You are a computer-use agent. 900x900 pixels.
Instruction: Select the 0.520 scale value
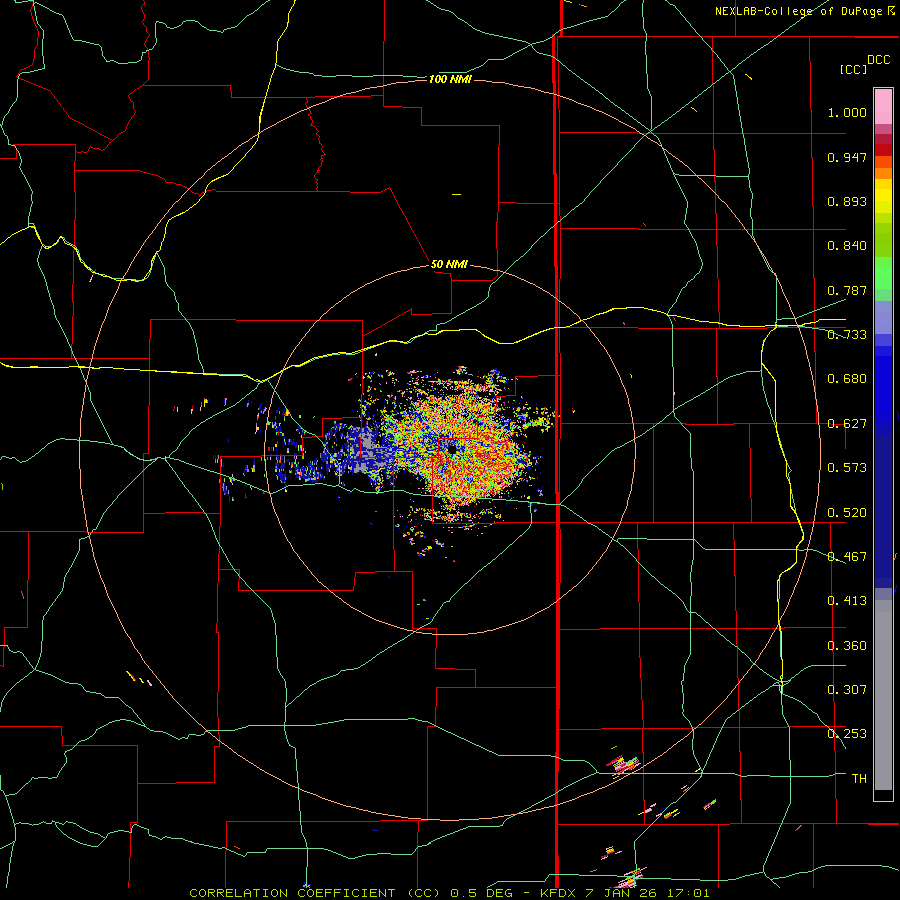click(847, 513)
